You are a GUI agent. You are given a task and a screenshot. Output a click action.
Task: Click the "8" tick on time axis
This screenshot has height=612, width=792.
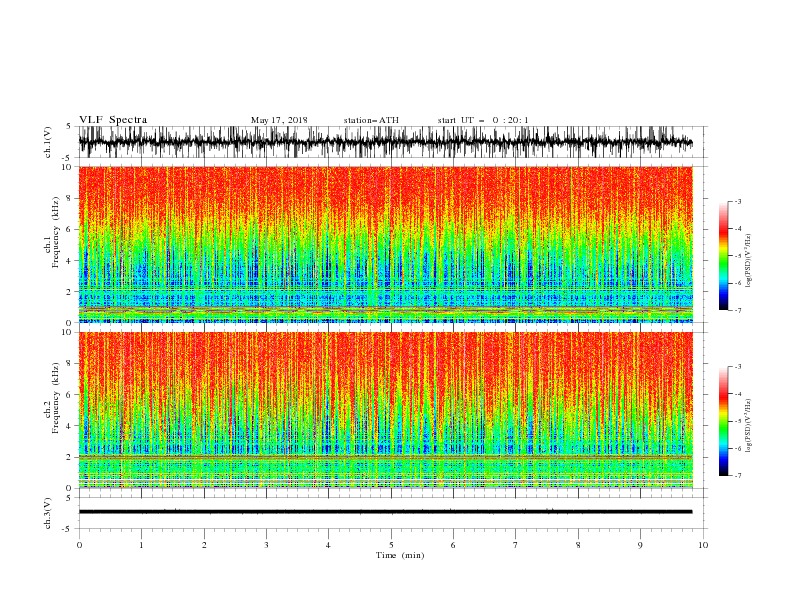click(578, 545)
